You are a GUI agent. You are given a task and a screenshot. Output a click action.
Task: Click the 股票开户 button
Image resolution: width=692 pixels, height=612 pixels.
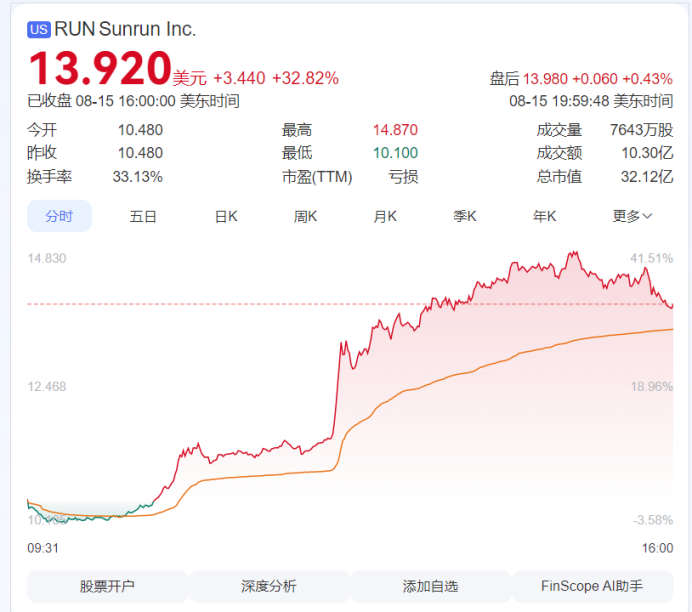click(108, 586)
